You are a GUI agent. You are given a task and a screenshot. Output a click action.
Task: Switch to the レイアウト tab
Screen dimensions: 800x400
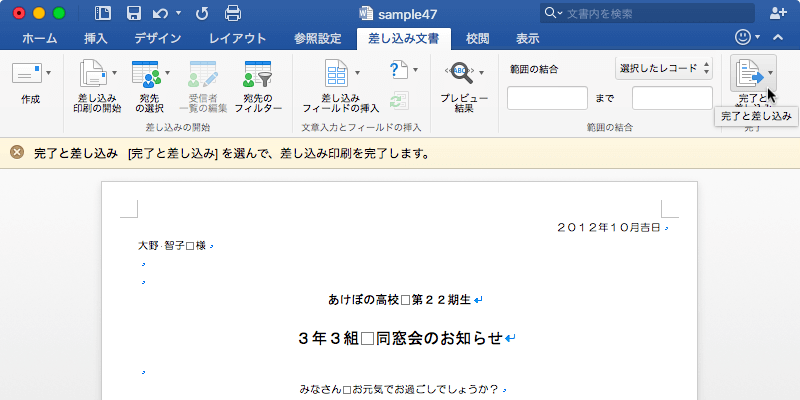(238, 39)
